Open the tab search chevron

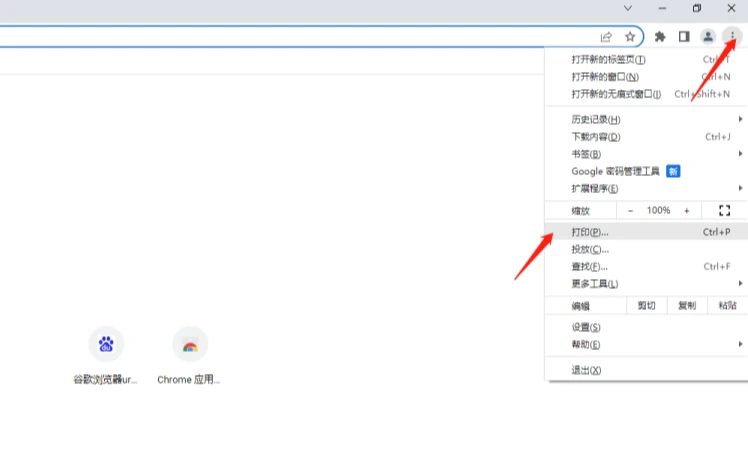[x=628, y=8]
